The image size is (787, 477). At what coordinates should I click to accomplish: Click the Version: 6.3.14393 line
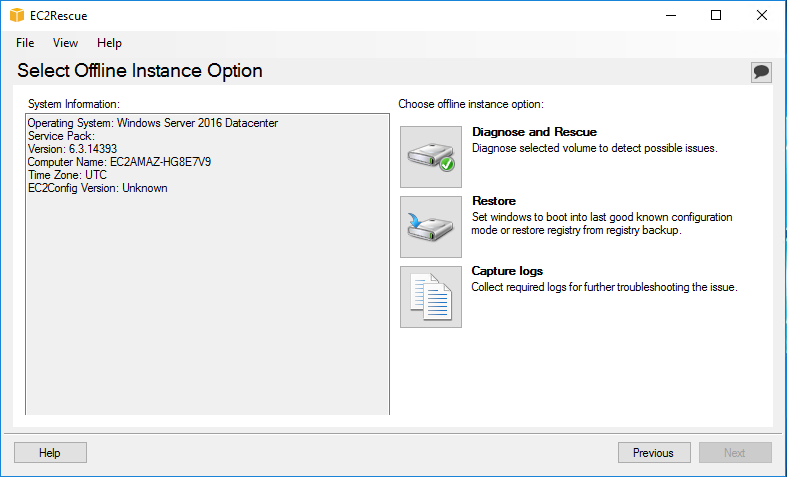(x=72, y=149)
